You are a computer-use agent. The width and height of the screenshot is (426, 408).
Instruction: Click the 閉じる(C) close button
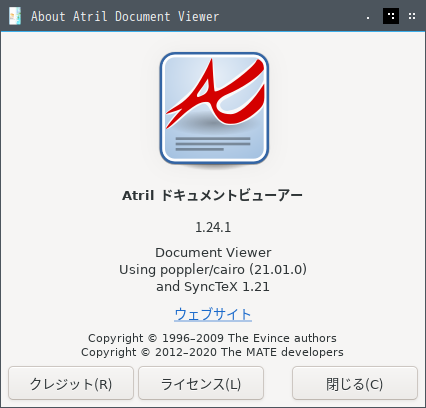pyautogui.click(x=355, y=383)
